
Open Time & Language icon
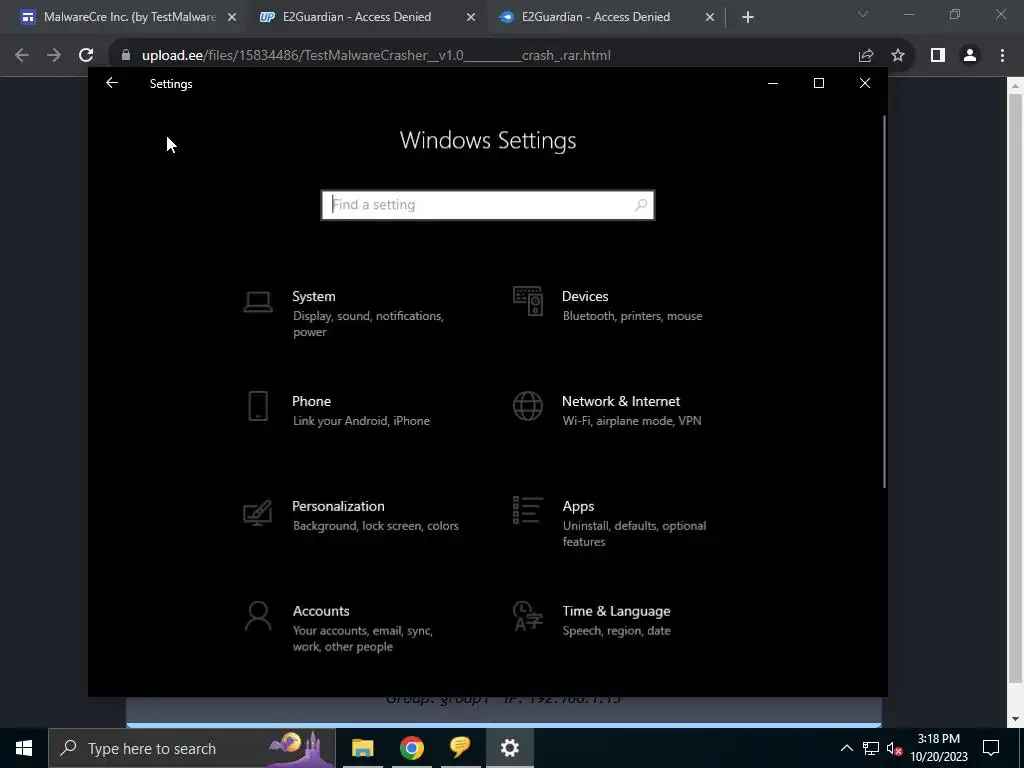tap(528, 616)
